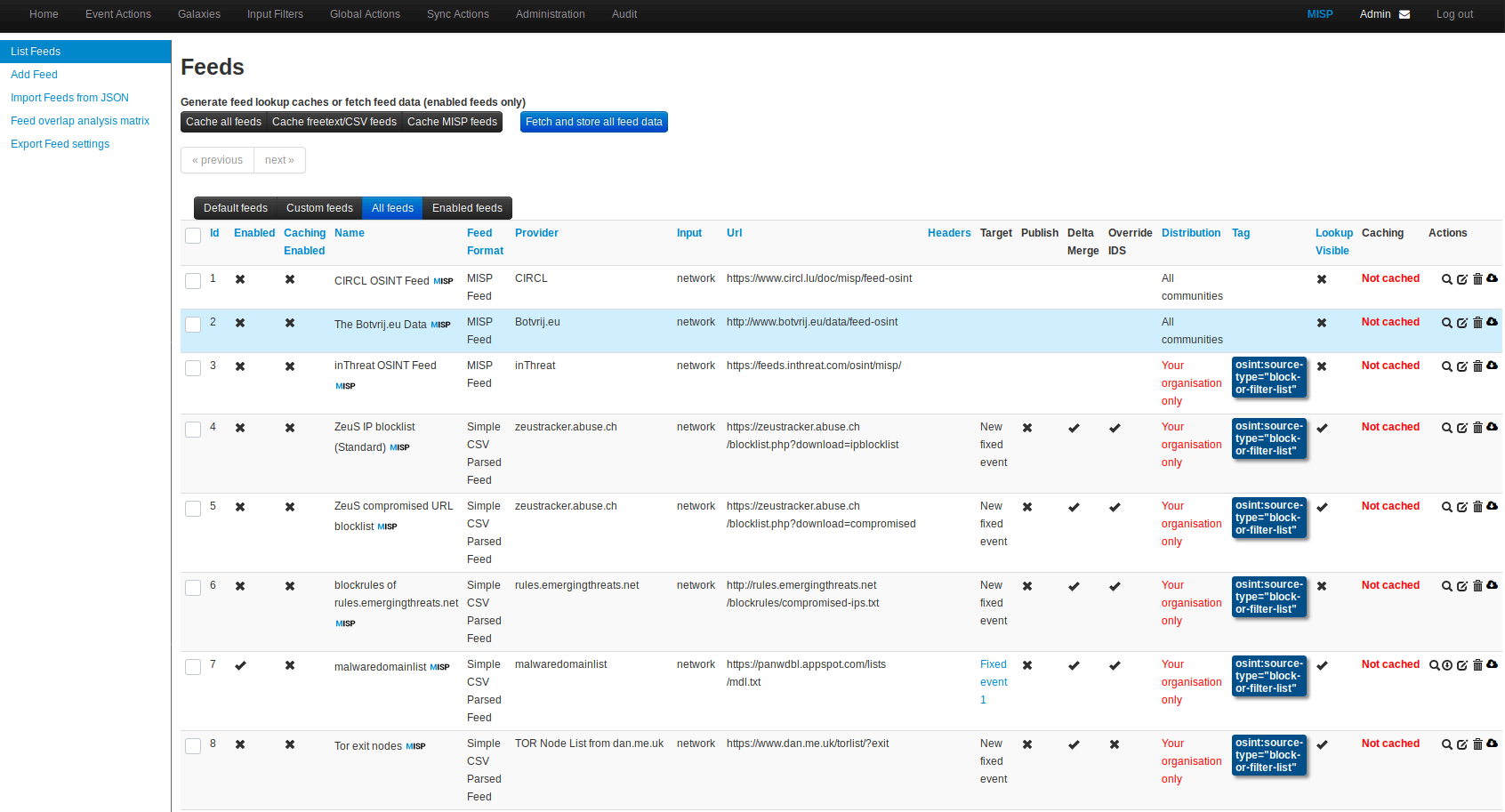Open the Global Actions menu
Screen dimensions: 1505x812
click(365, 14)
